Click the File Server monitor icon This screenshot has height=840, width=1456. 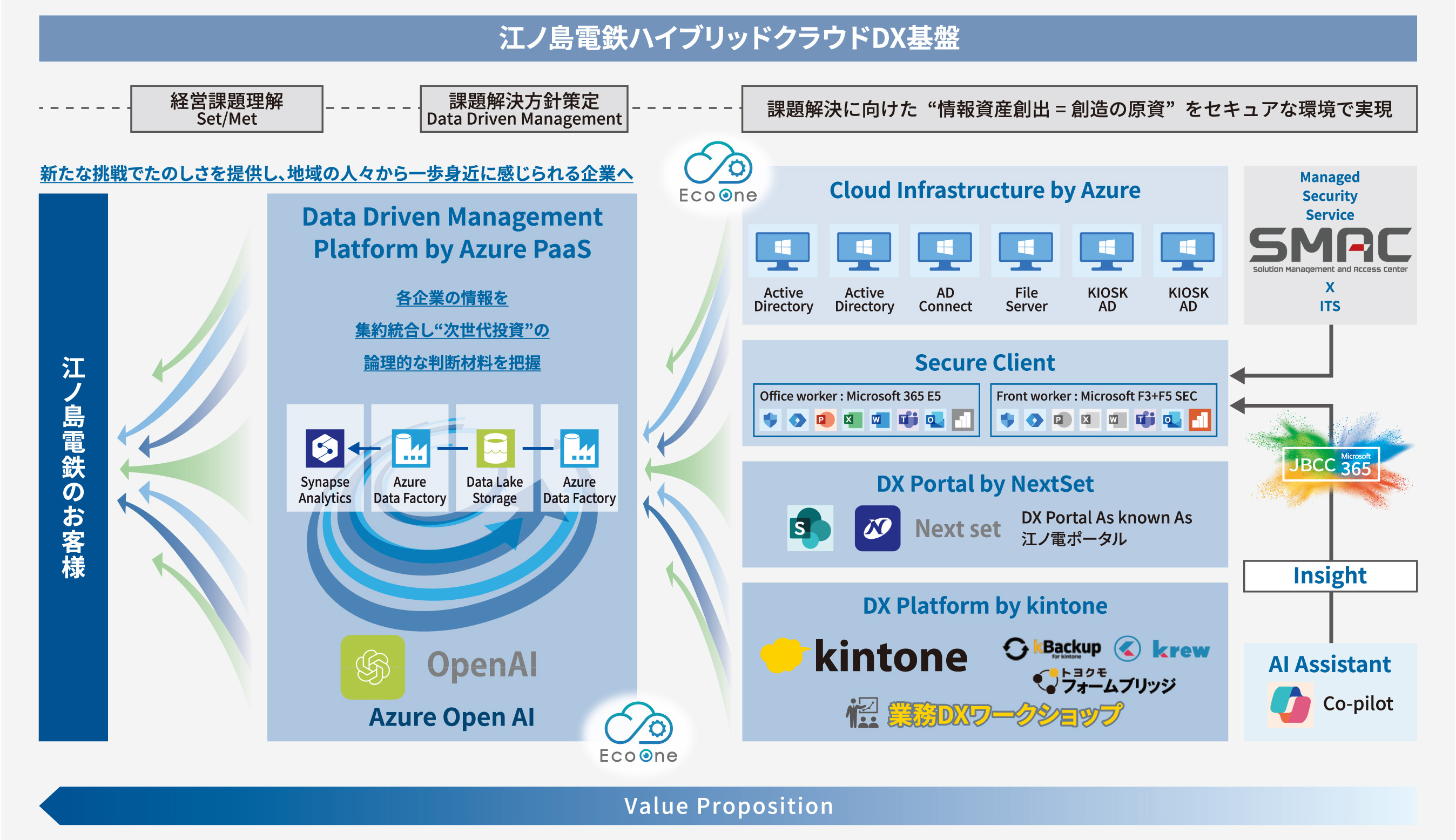1026,251
